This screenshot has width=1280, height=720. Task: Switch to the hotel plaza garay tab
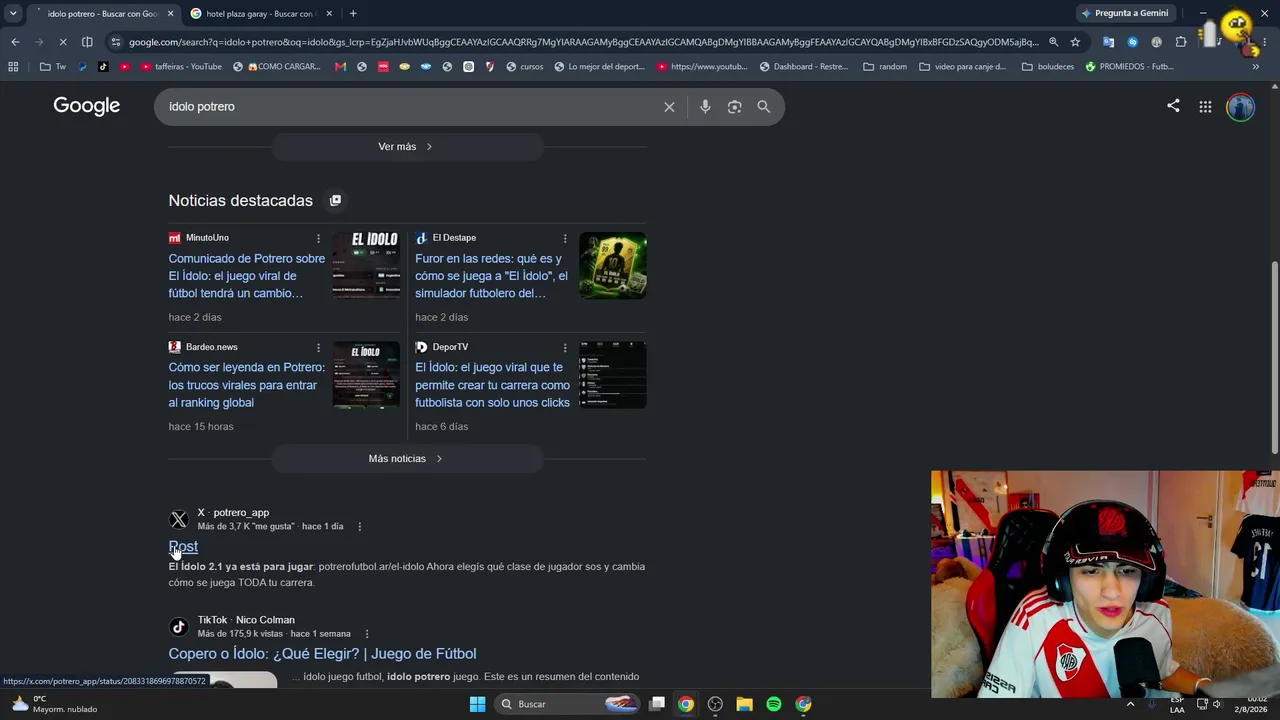click(x=260, y=14)
